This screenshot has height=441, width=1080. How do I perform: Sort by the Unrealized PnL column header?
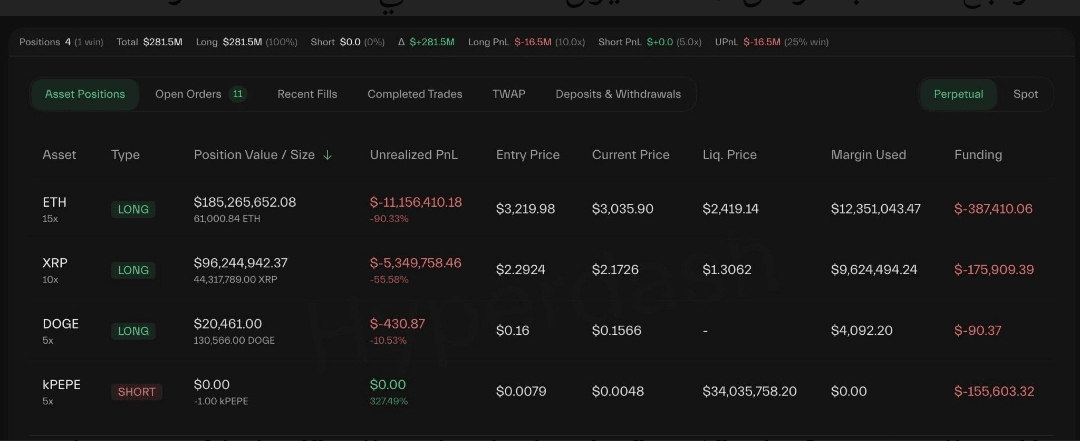[414, 155]
